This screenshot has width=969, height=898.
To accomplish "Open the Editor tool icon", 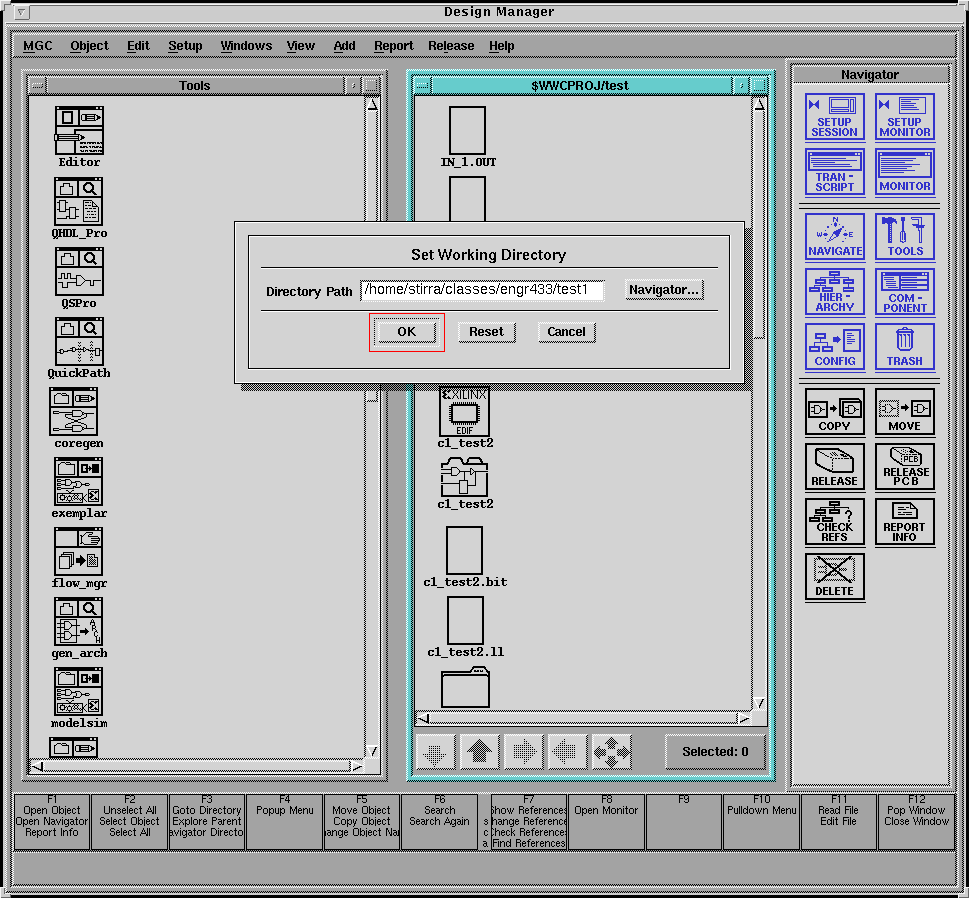I will pyautogui.click(x=79, y=131).
